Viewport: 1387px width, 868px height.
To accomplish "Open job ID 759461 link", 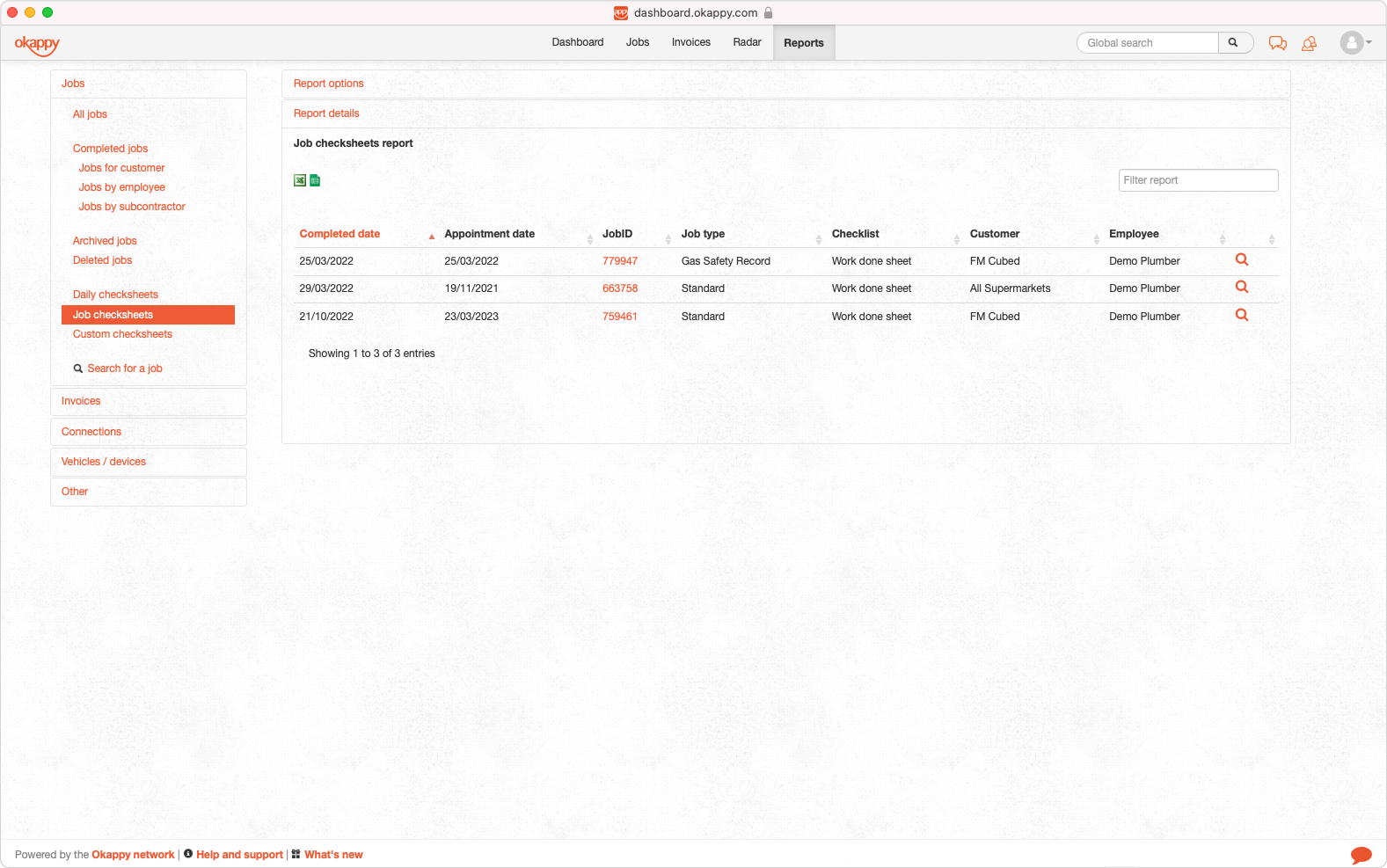I will pos(620,317).
